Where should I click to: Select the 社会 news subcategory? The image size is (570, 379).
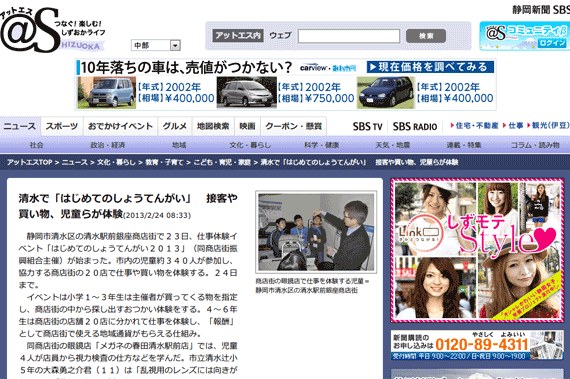pyautogui.click(x=36, y=145)
